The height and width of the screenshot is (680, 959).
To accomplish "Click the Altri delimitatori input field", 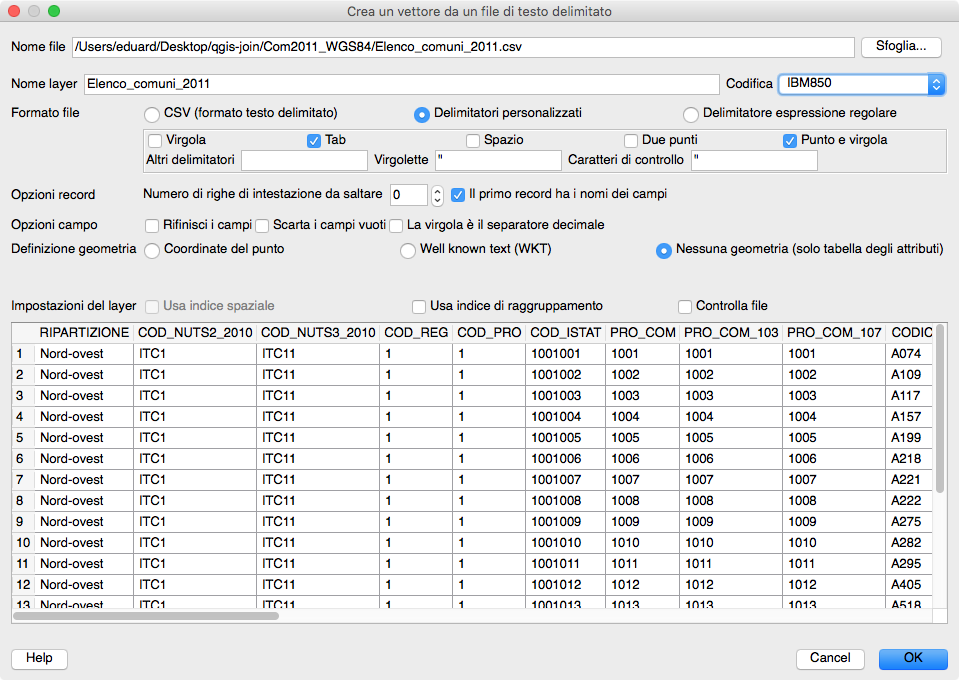I will click(x=304, y=160).
